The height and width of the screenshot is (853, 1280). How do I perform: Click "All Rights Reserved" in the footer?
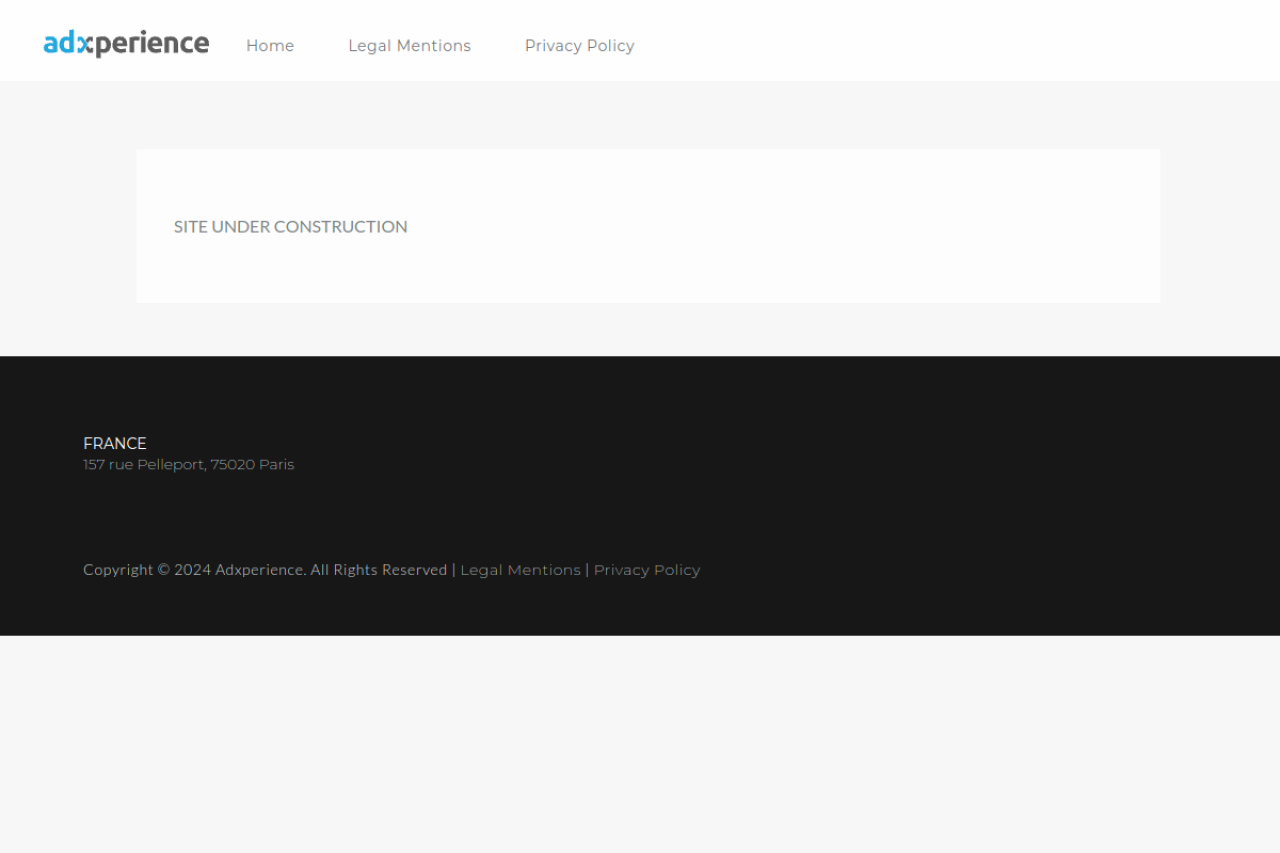click(378, 570)
